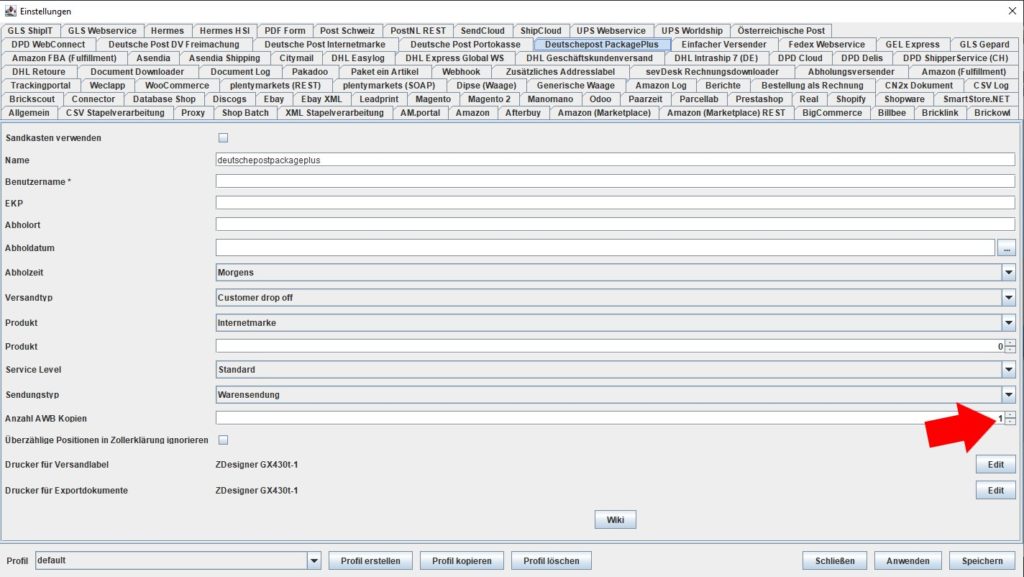Switch to the DPD Cloud tab
The width and height of the screenshot is (1024, 577).
pyautogui.click(x=800, y=58)
